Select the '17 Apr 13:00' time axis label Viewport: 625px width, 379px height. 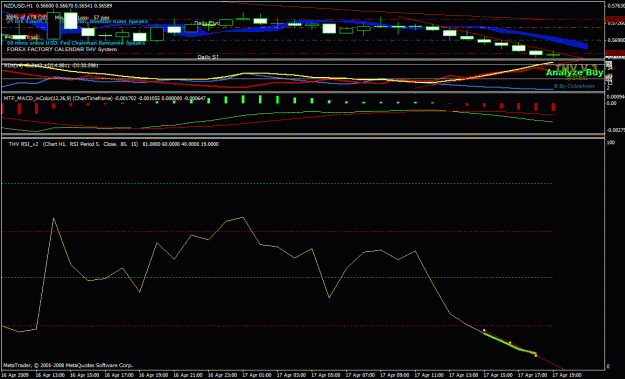coord(464,375)
